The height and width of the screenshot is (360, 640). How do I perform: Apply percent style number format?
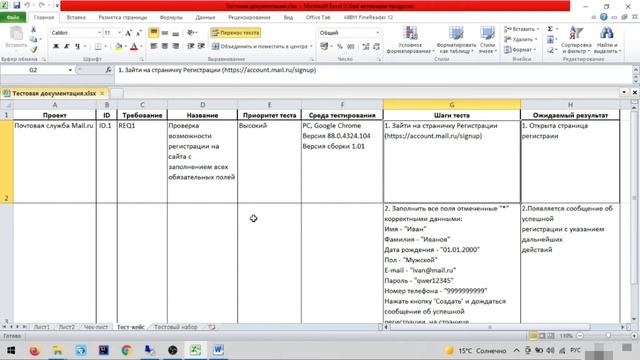click(340, 47)
